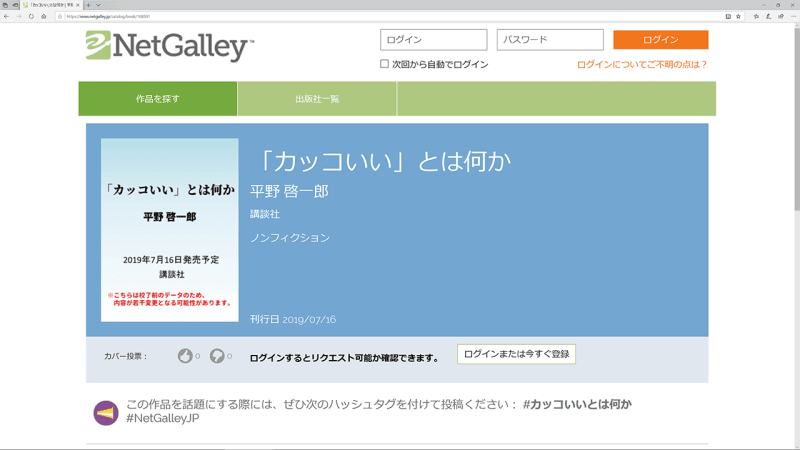The width and height of the screenshot is (800, 450).
Task: Vote thumbs down on the cover
Action: coord(217,356)
